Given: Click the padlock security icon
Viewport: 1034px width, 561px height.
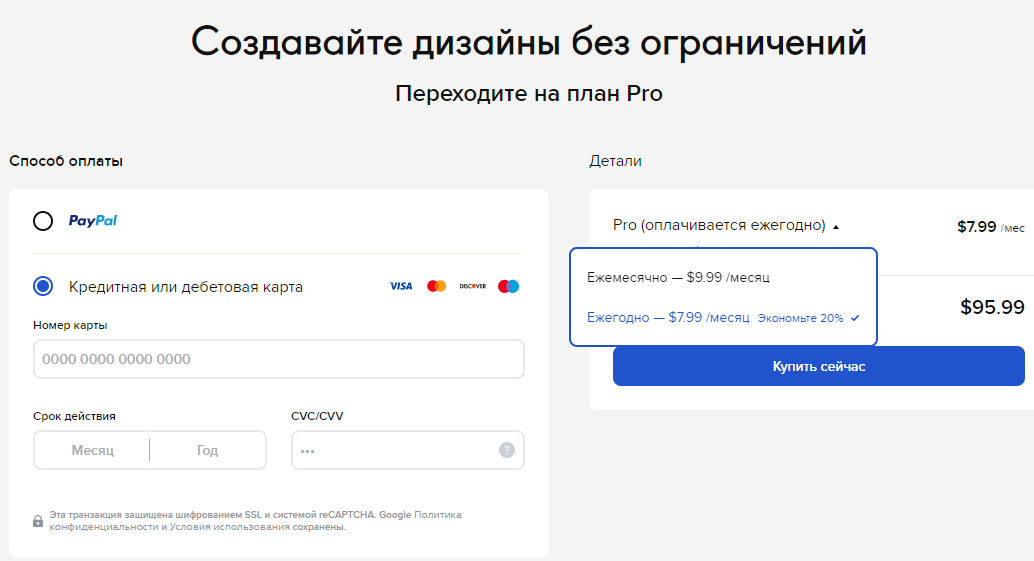Looking at the screenshot, I should click(38, 521).
